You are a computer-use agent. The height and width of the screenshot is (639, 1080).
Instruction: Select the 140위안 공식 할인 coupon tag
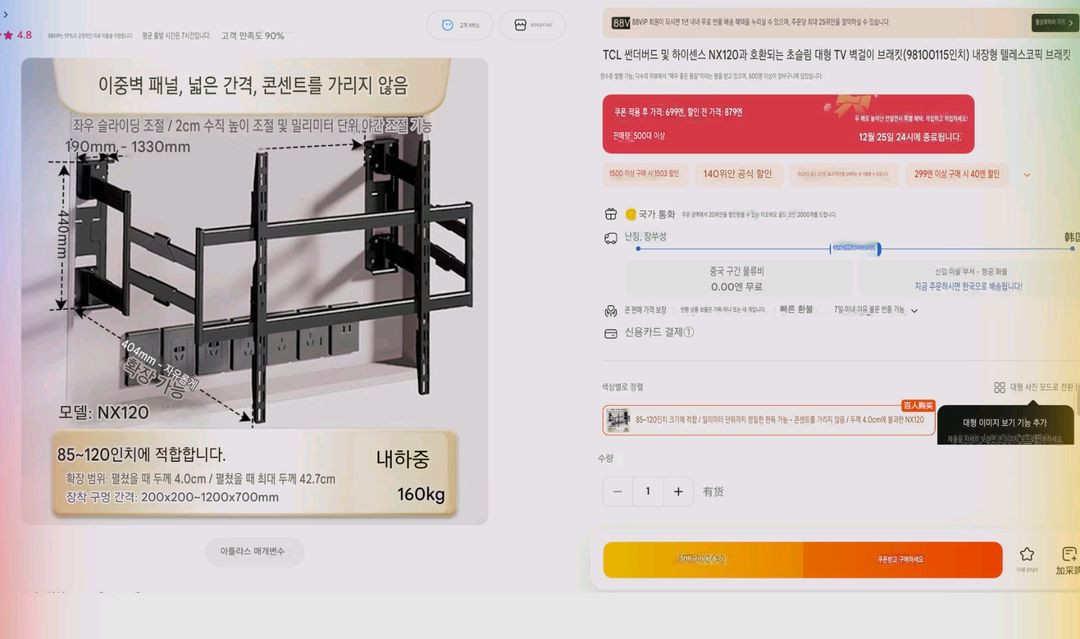[x=738, y=174]
